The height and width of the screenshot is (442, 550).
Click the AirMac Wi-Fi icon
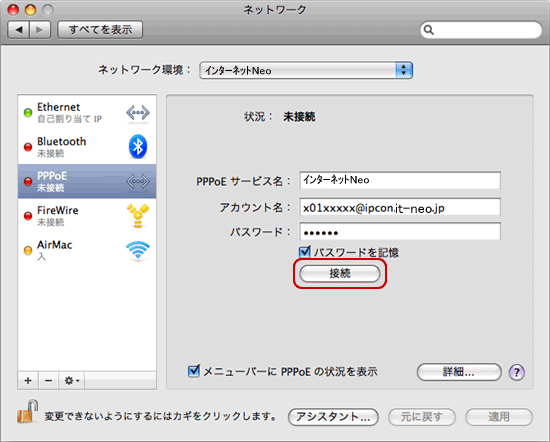coord(138,250)
